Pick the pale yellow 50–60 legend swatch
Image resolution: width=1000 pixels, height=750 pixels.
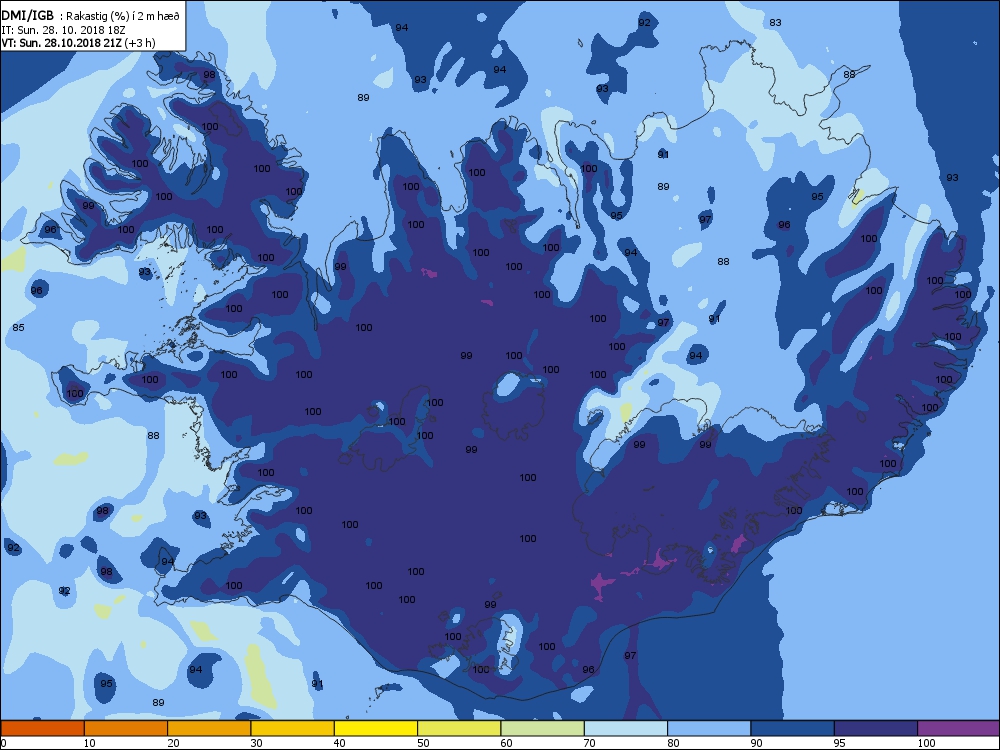pyautogui.click(x=459, y=728)
